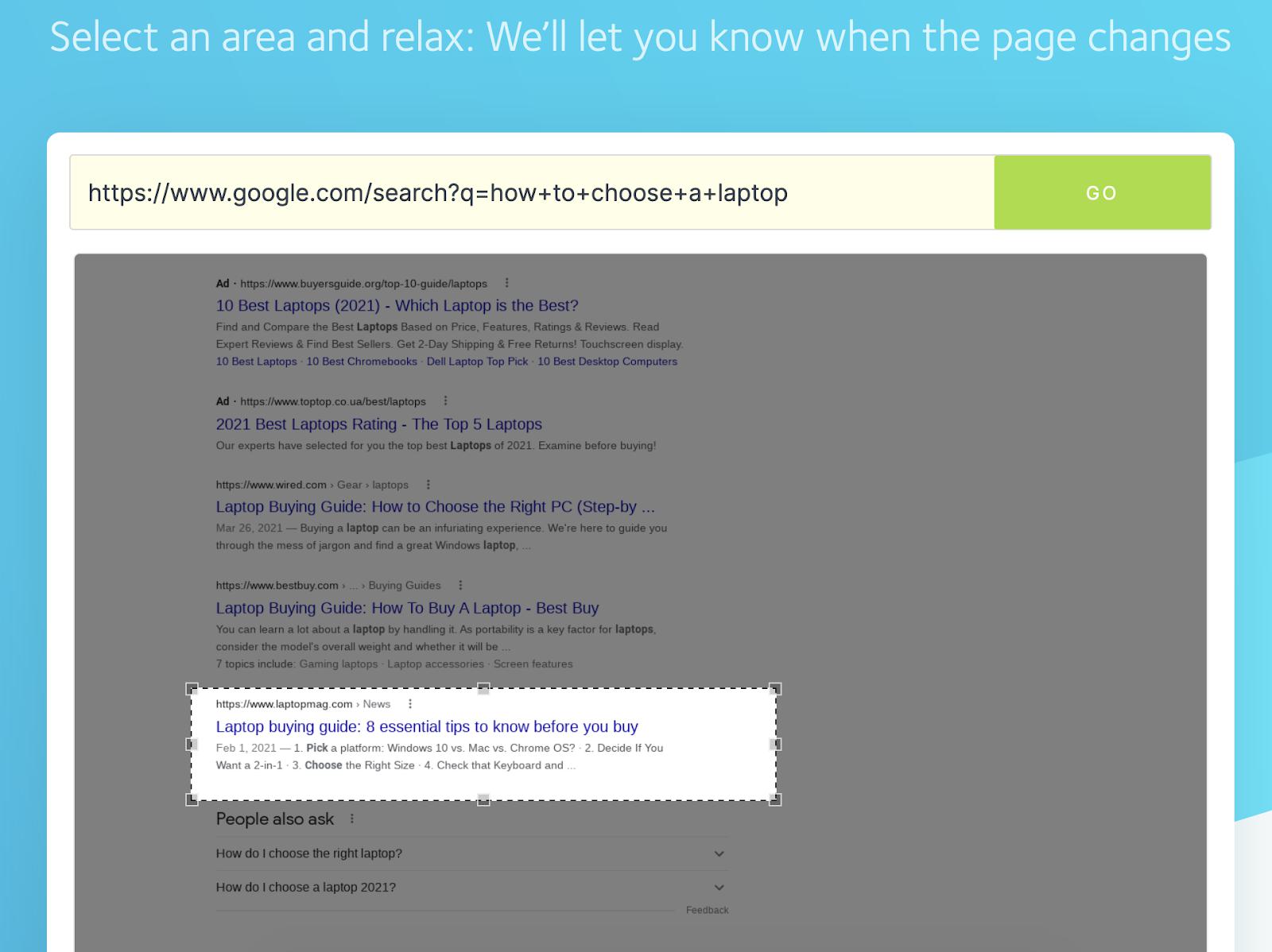Open three-dot menu beside wired.com result
This screenshot has width=1272, height=952.
pos(428,485)
